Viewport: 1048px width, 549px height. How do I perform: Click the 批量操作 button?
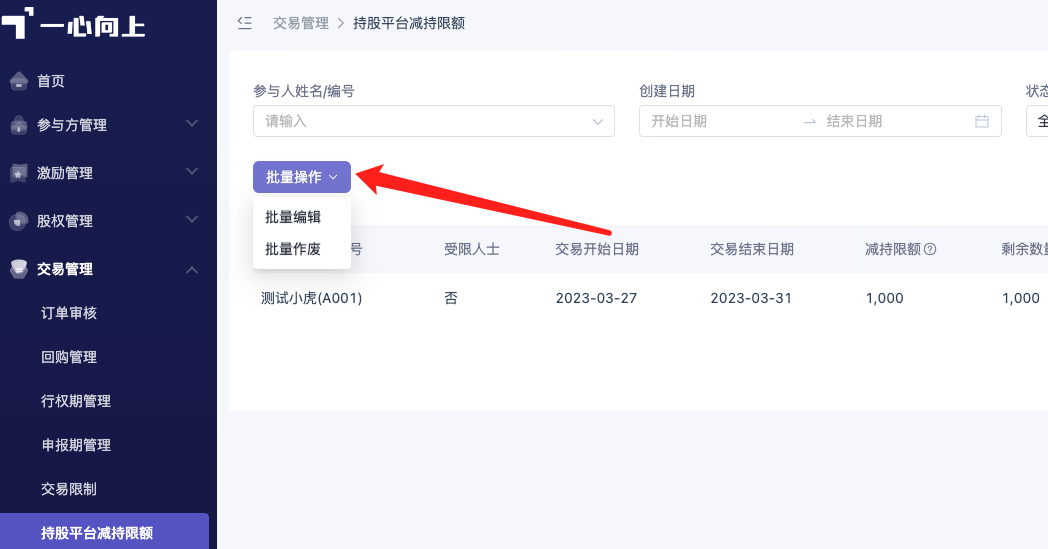point(302,177)
